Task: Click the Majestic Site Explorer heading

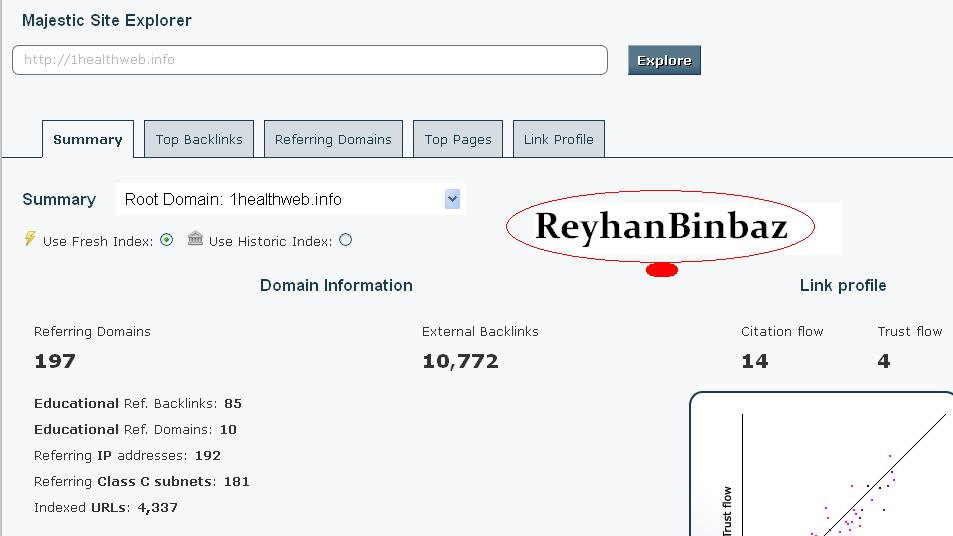Action: coord(107,20)
